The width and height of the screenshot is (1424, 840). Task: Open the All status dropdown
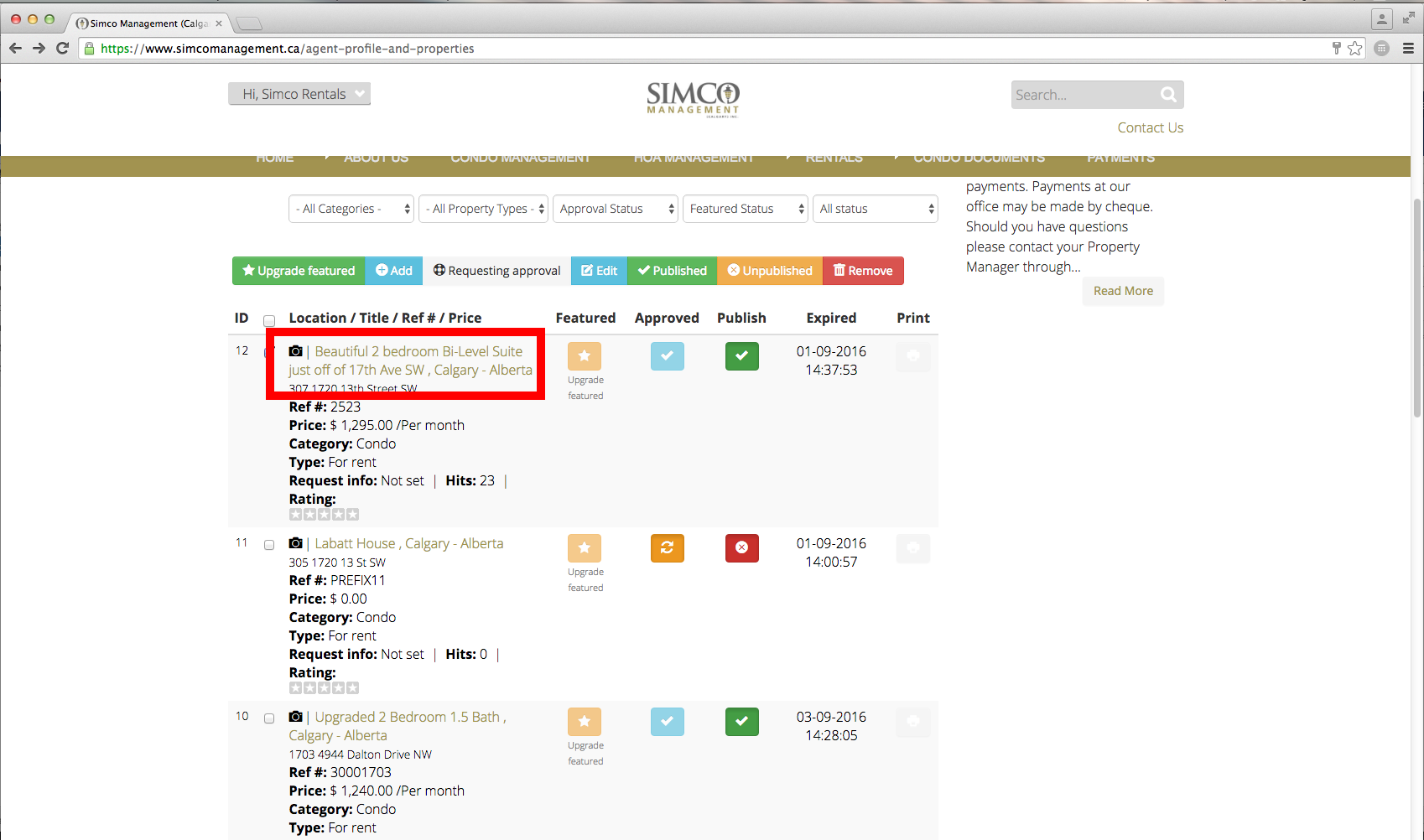876,209
